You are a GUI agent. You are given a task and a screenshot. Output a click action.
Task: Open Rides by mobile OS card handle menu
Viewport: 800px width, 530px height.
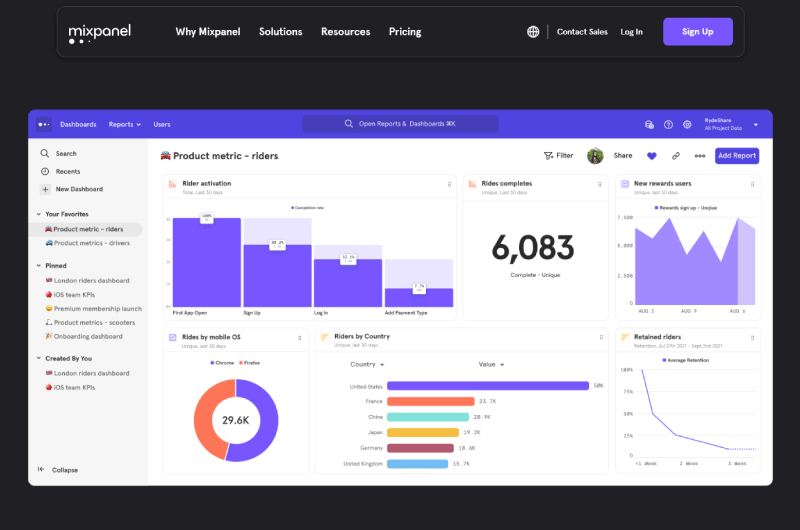[x=300, y=338]
